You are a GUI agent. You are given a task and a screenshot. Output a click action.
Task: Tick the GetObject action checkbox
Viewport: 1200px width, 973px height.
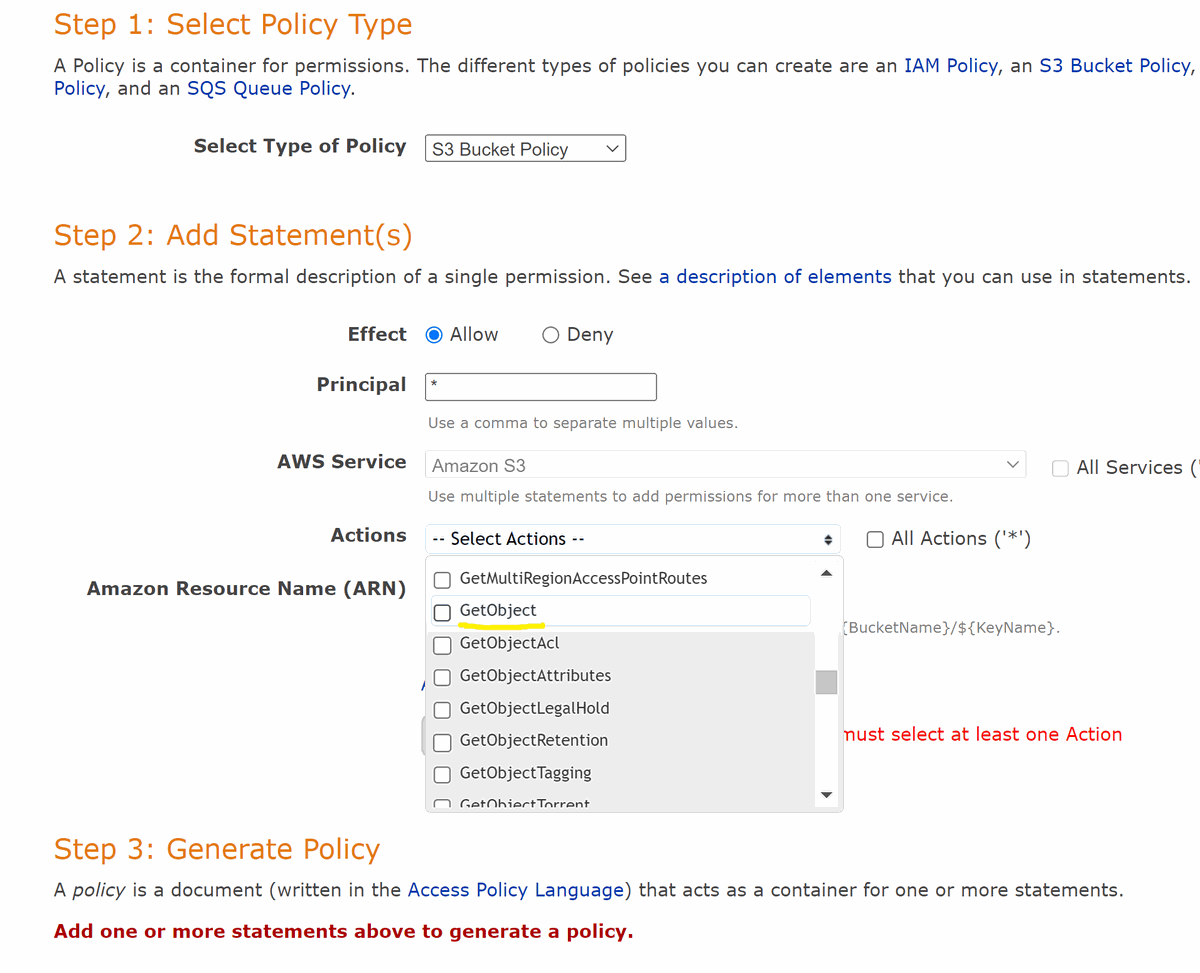tap(442, 611)
